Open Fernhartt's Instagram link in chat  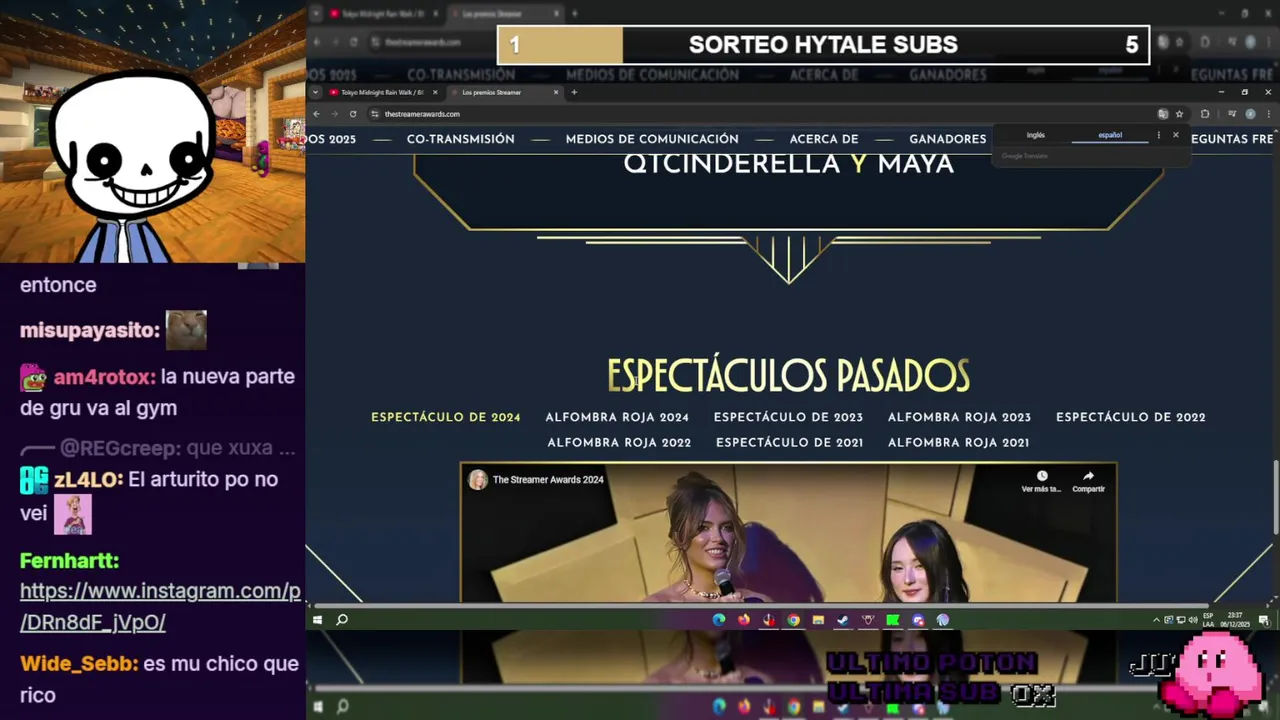point(160,606)
